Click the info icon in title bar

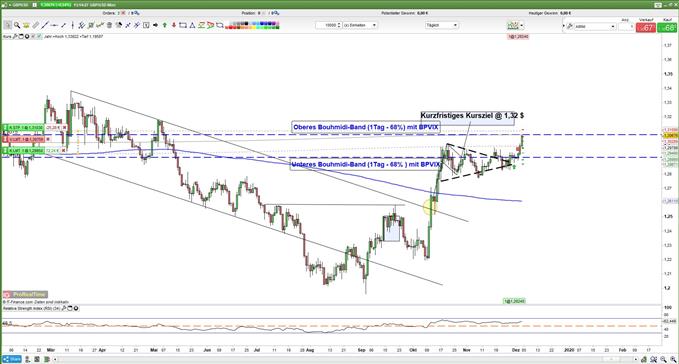[x=34, y=5]
